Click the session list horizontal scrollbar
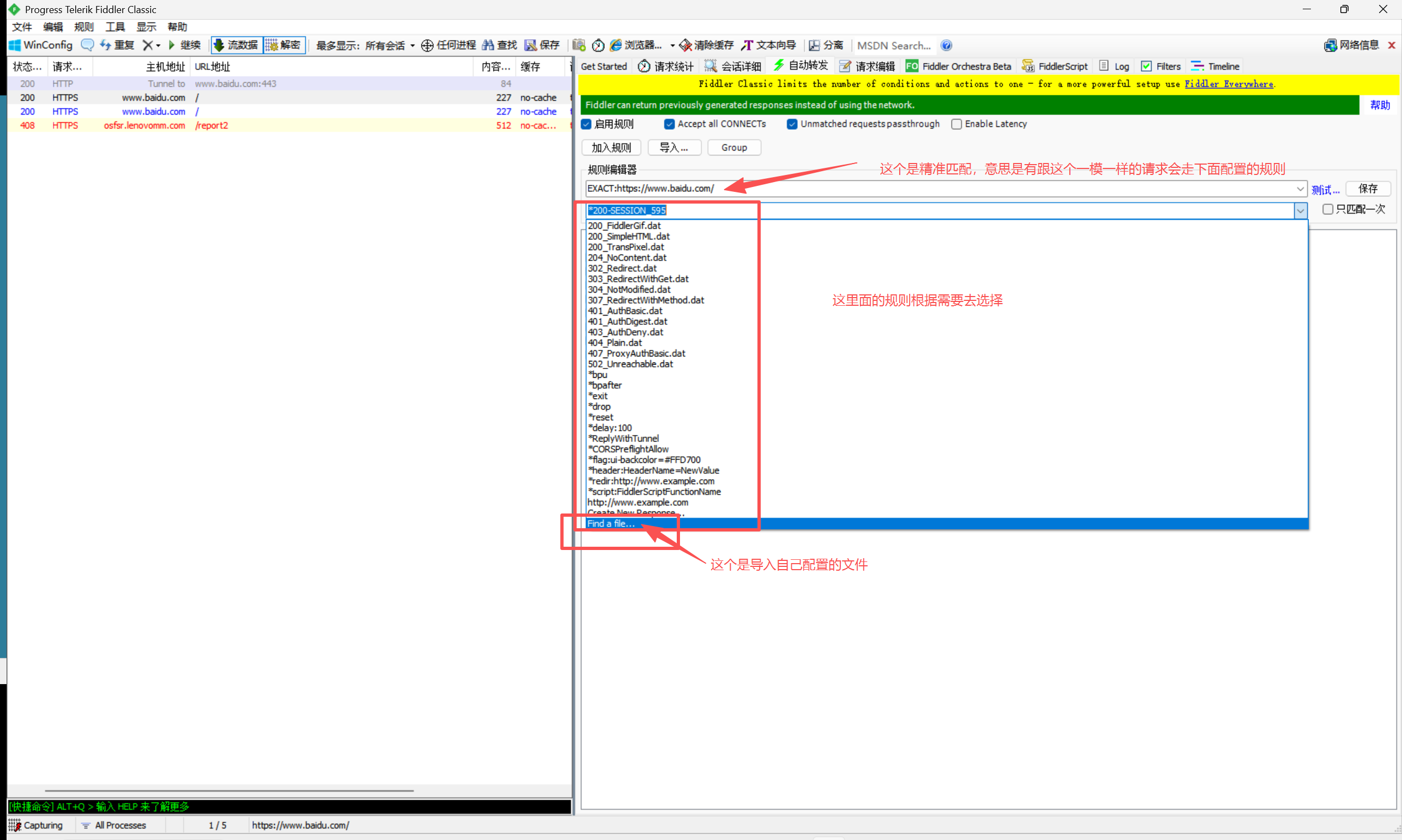 coord(229,790)
